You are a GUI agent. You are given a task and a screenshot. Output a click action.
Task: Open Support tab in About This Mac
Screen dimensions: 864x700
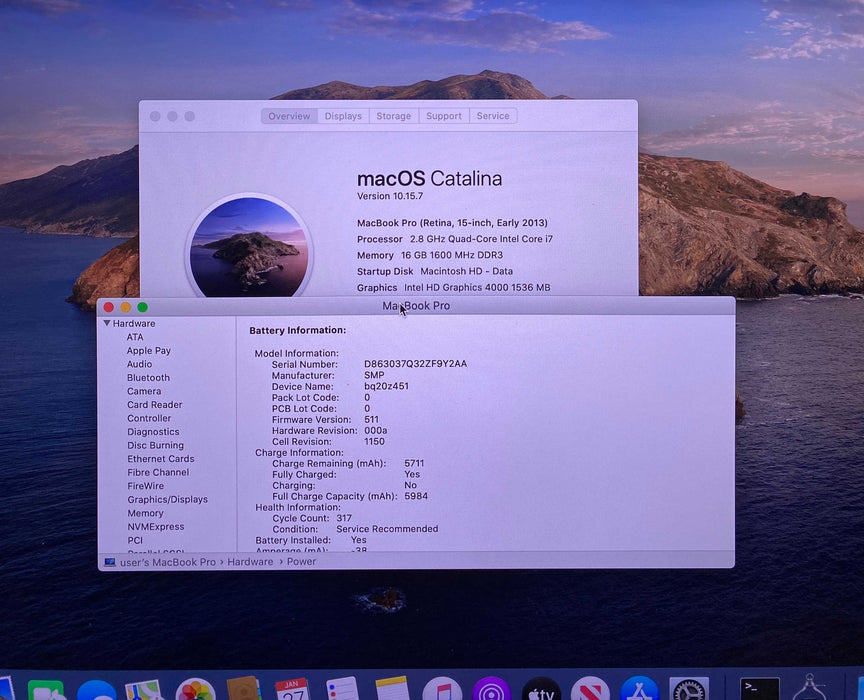444,116
